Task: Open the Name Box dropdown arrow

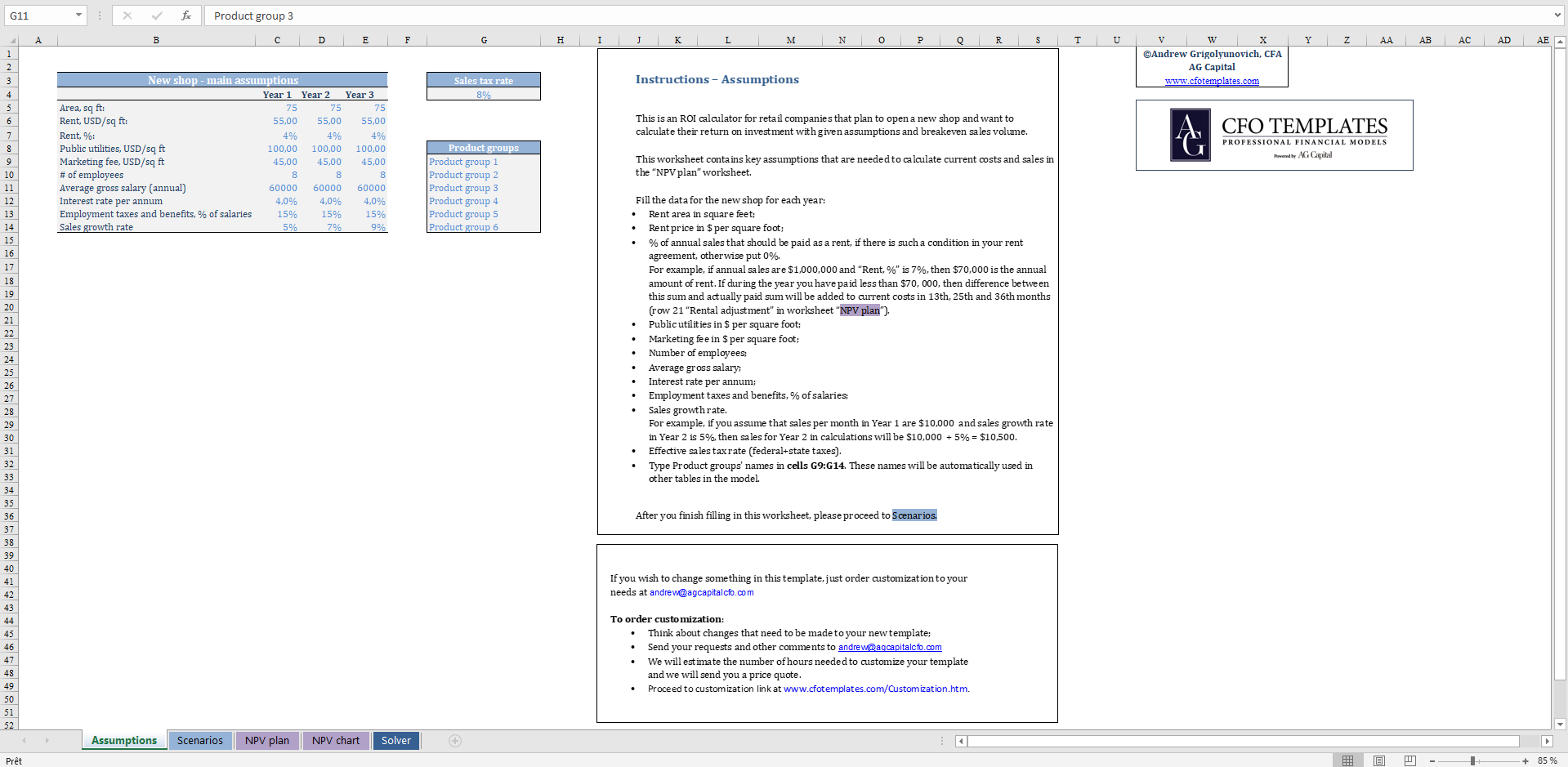Action: click(78, 16)
